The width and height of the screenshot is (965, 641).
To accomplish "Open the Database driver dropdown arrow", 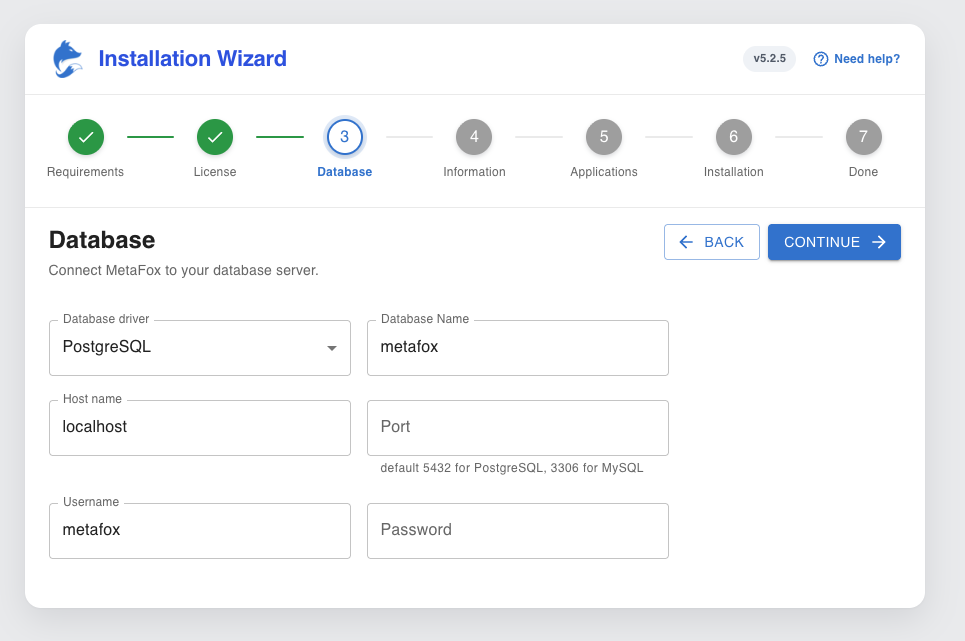I will [332, 348].
